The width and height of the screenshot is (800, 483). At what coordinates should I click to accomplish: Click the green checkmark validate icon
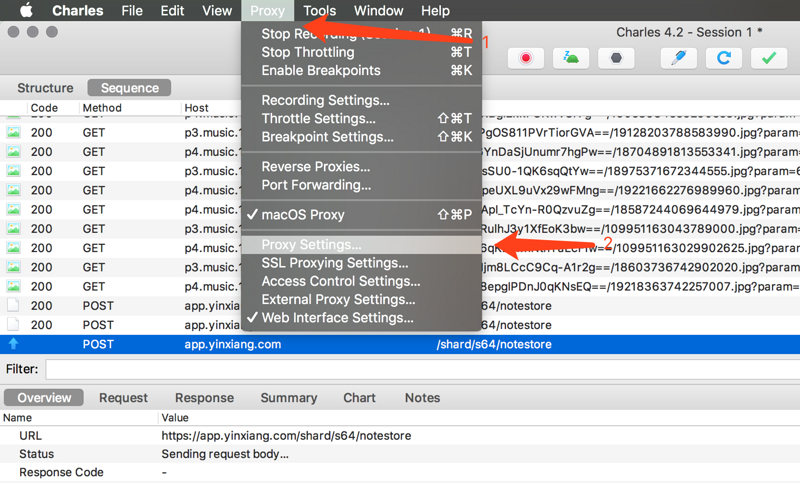pyautogui.click(x=769, y=58)
